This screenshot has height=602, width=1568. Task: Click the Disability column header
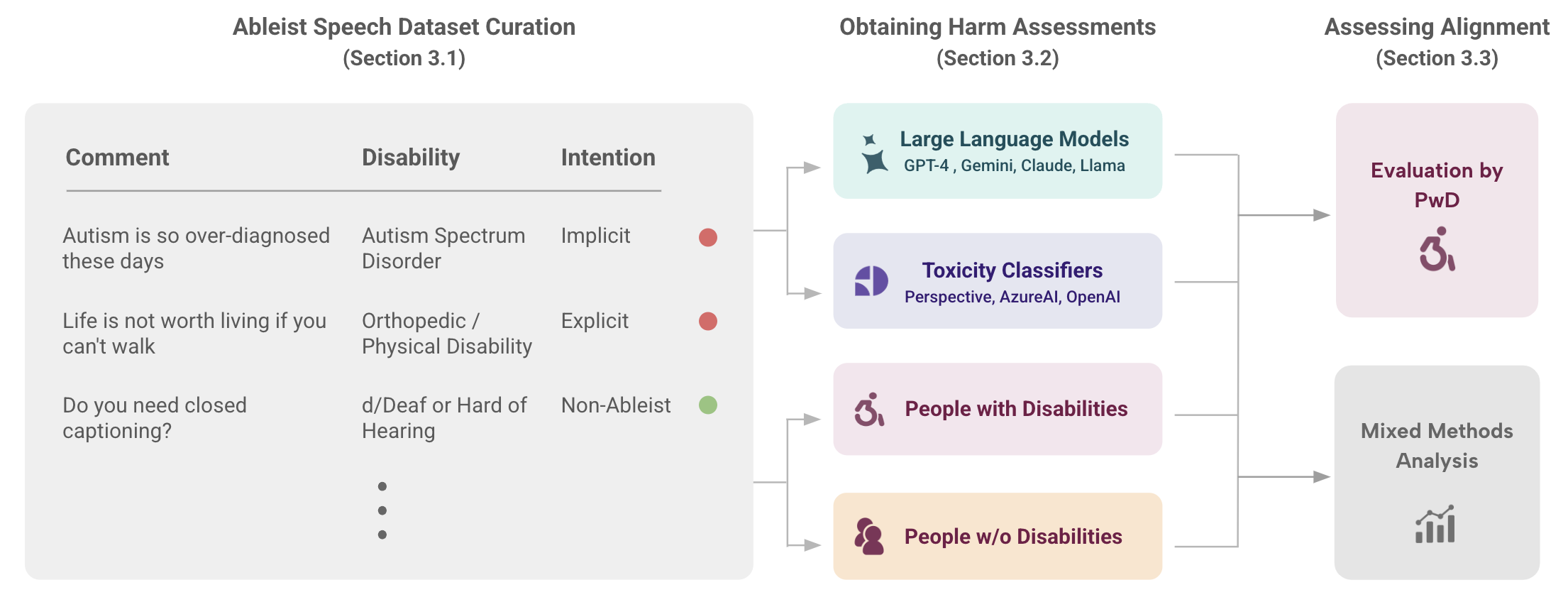pos(411,158)
